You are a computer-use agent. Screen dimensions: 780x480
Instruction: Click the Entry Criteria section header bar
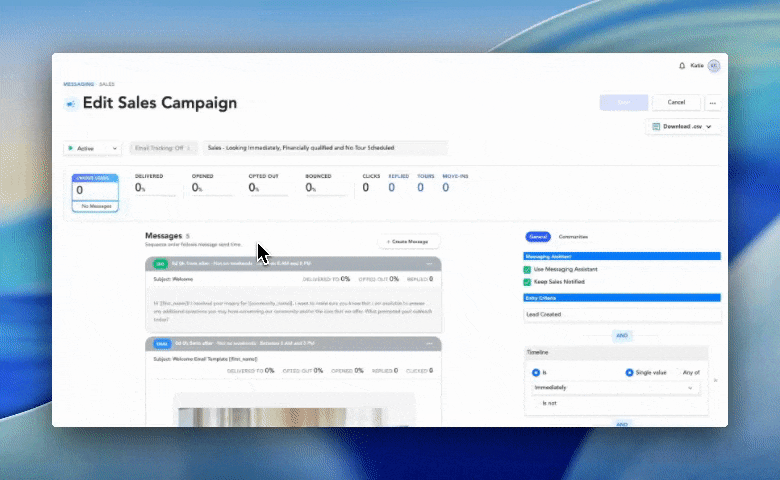pyautogui.click(x=622, y=298)
